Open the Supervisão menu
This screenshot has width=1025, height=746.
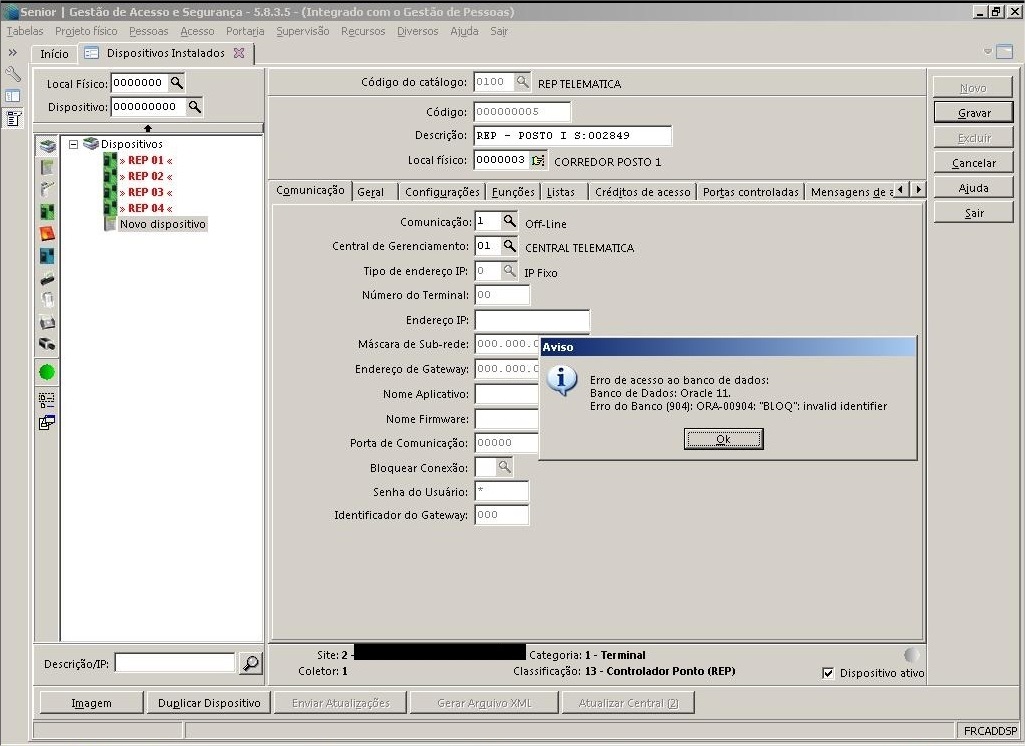tap(302, 31)
